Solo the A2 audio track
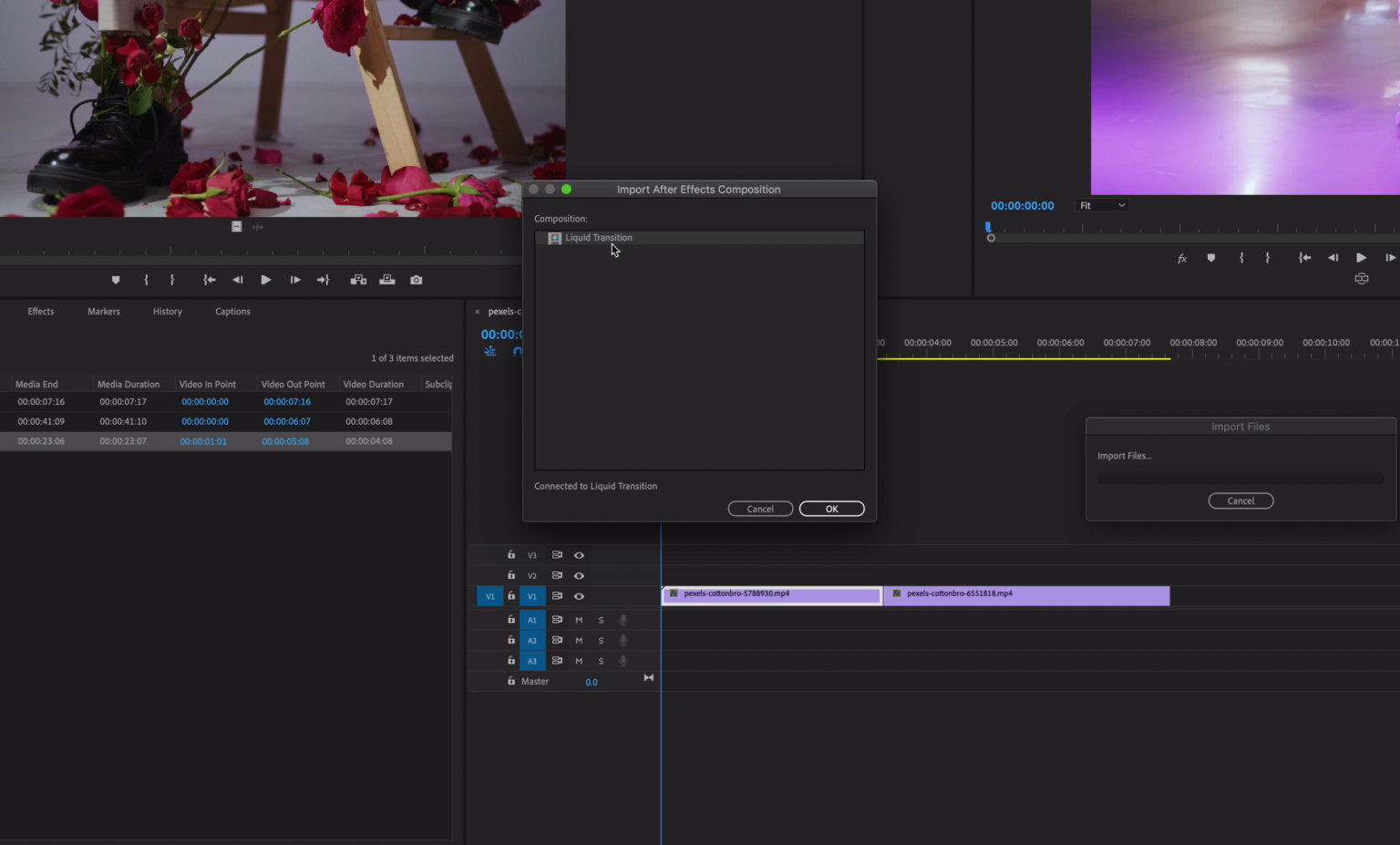The image size is (1400, 845). pos(601,640)
